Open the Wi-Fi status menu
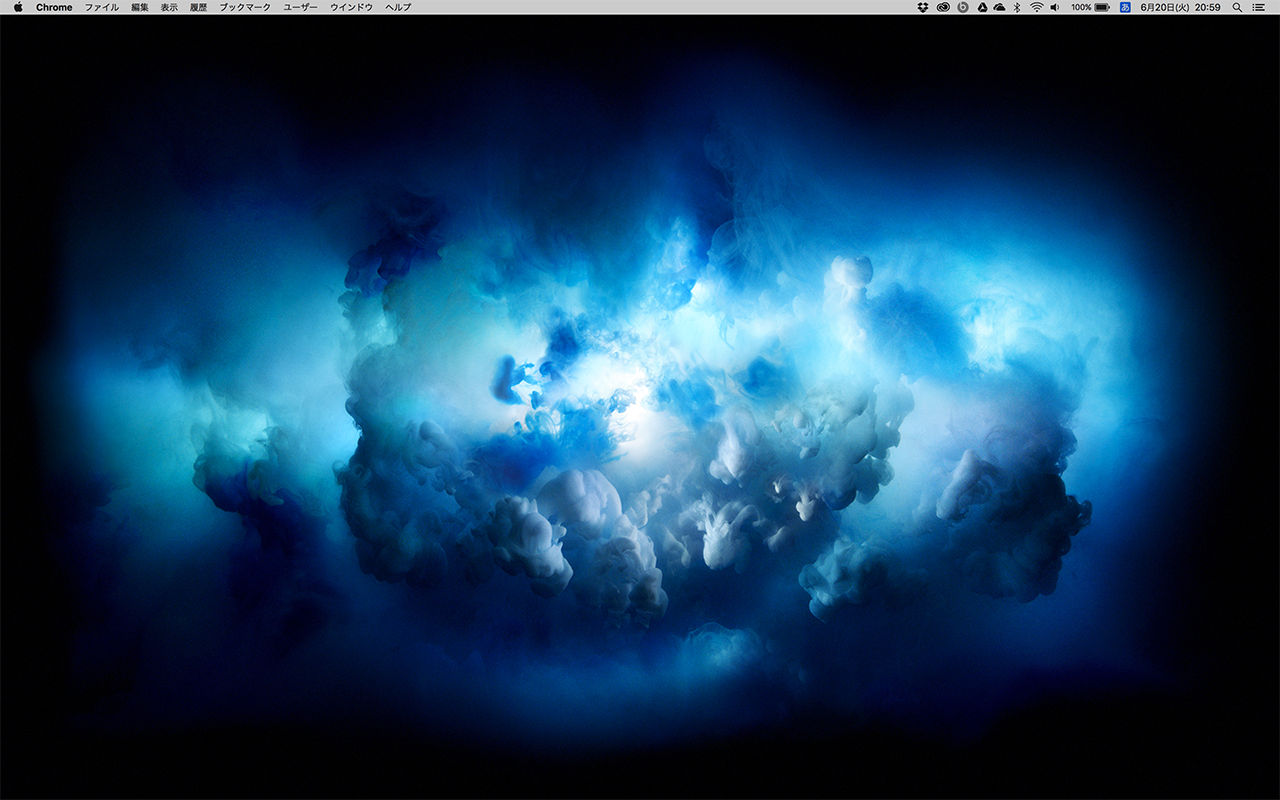The width and height of the screenshot is (1280, 800). pyautogui.click(x=1036, y=7)
